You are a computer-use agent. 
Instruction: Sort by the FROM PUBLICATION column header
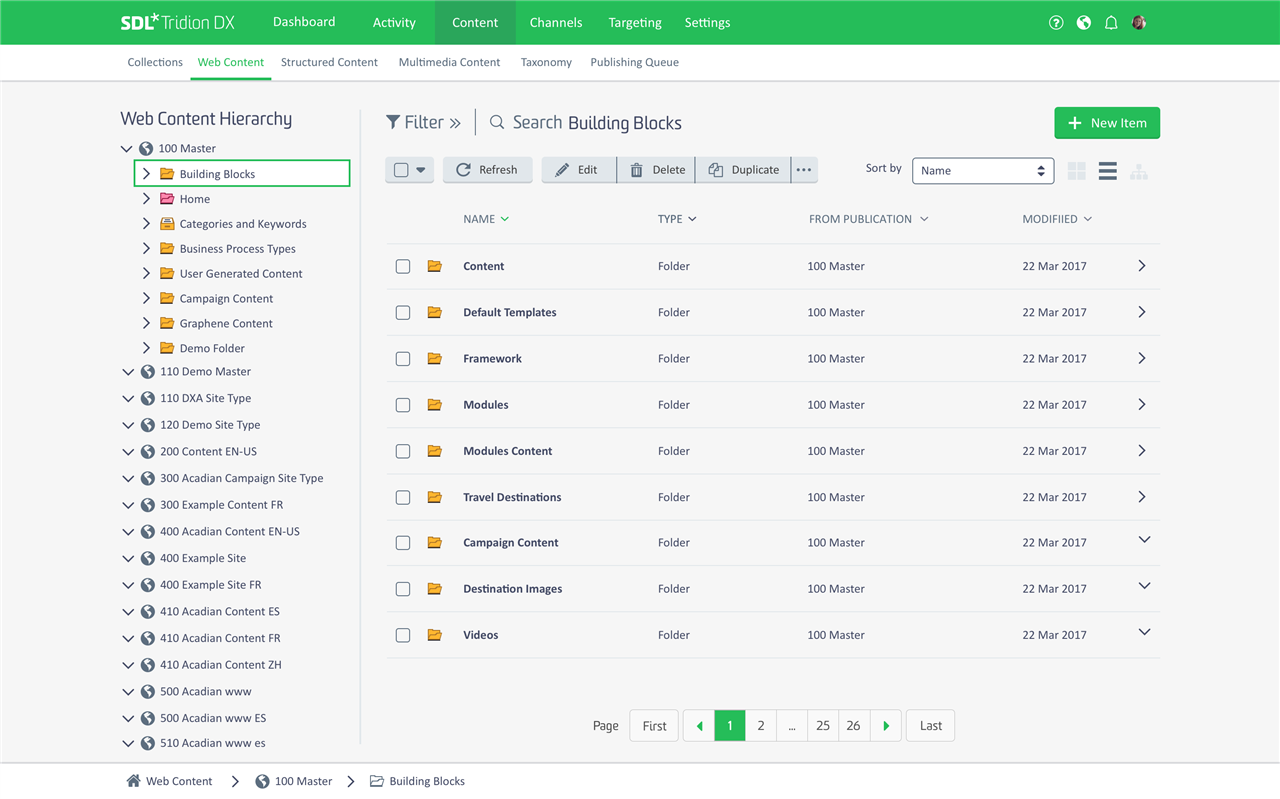pos(868,219)
